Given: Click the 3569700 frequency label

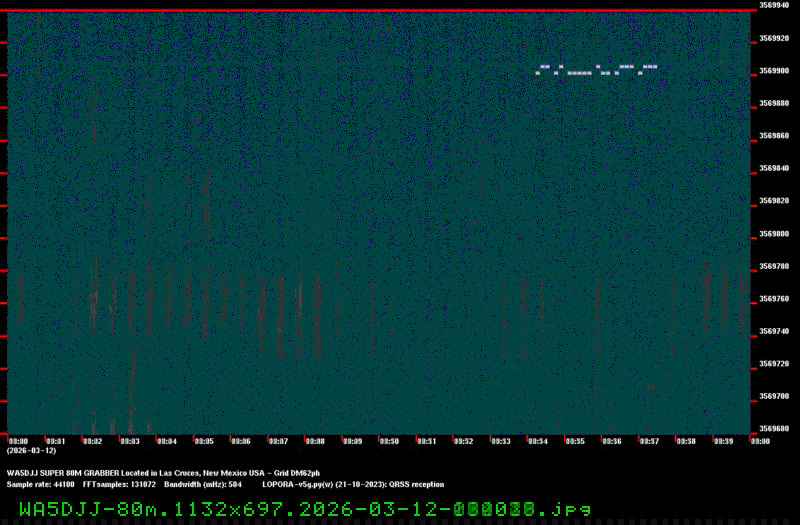Looking at the screenshot, I should tap(773, 397).
